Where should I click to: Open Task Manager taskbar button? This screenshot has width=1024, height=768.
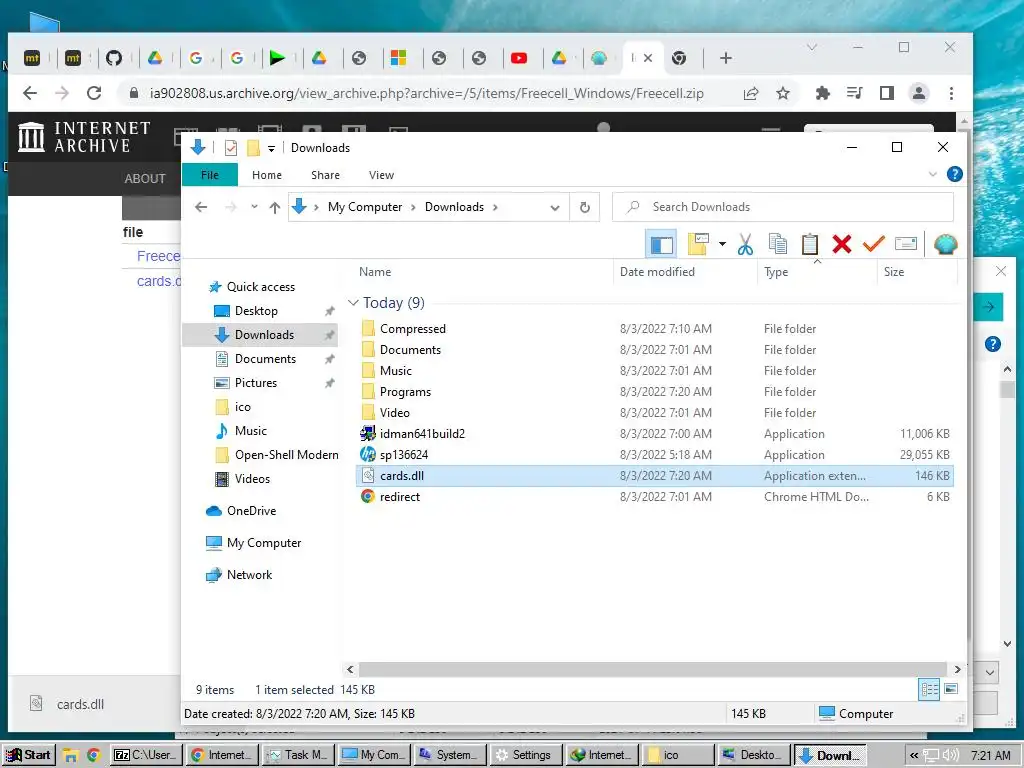pos(298,755)
